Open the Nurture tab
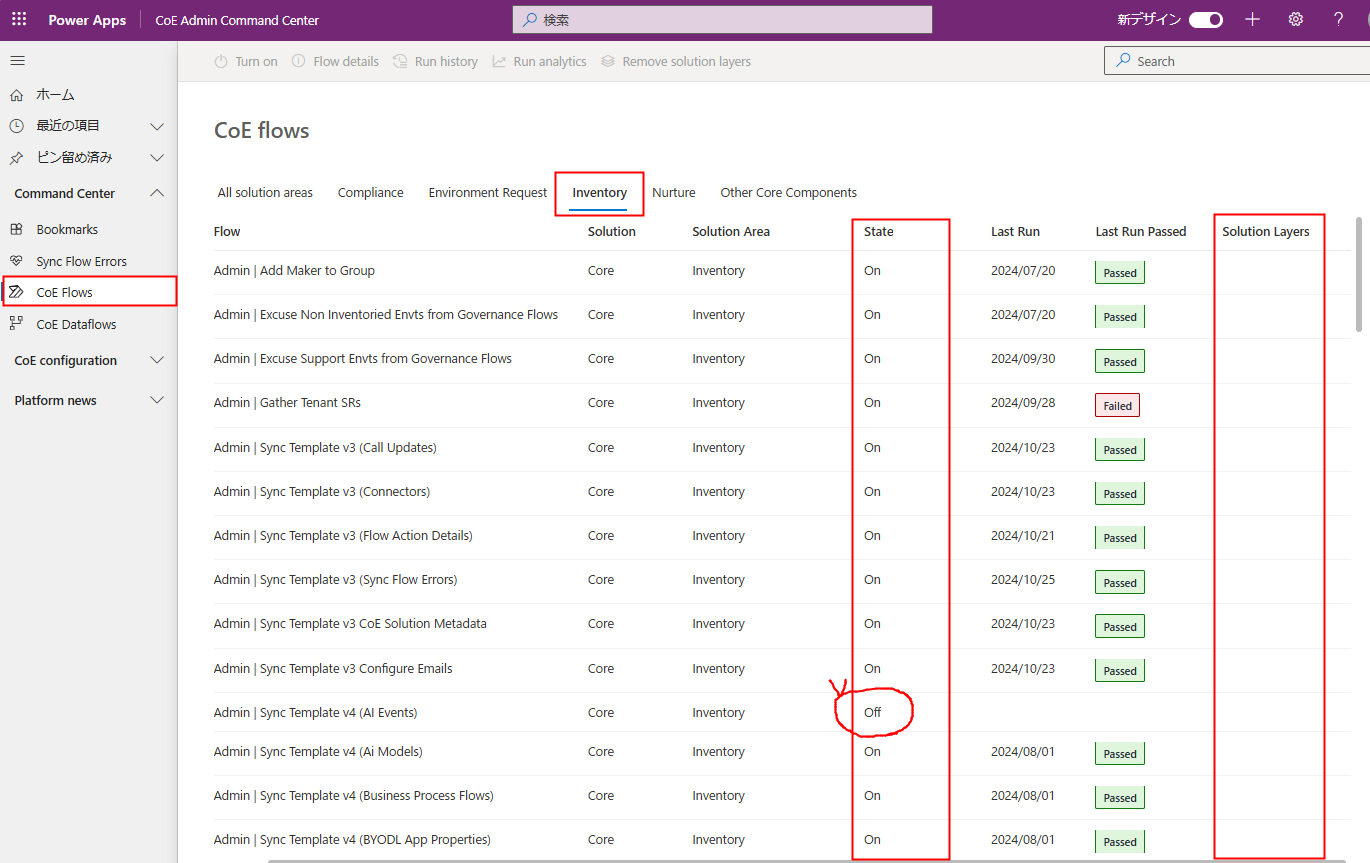The image size is (1370, 863). pyautogui.click(x=674, y=193)
